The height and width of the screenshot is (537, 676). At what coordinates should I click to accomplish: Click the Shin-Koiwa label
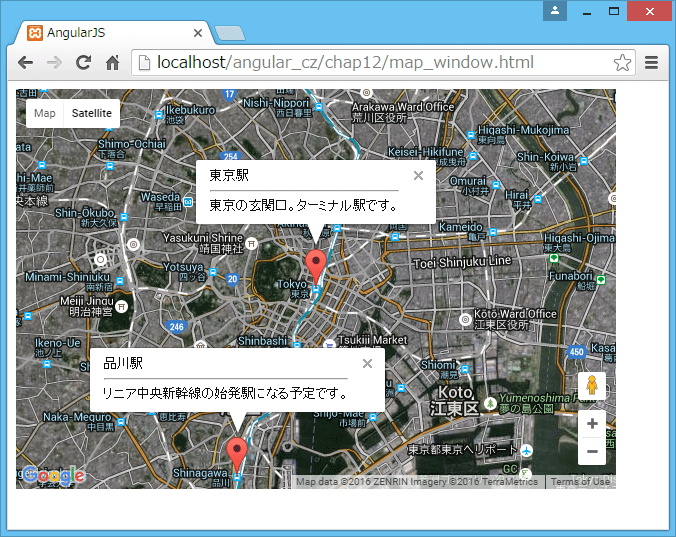pos(545,156)
